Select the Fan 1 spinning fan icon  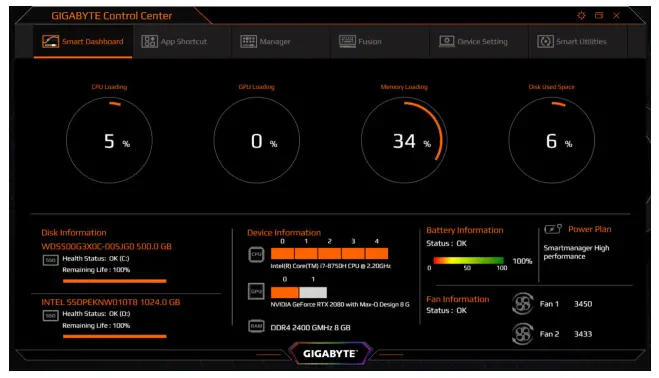522,304
